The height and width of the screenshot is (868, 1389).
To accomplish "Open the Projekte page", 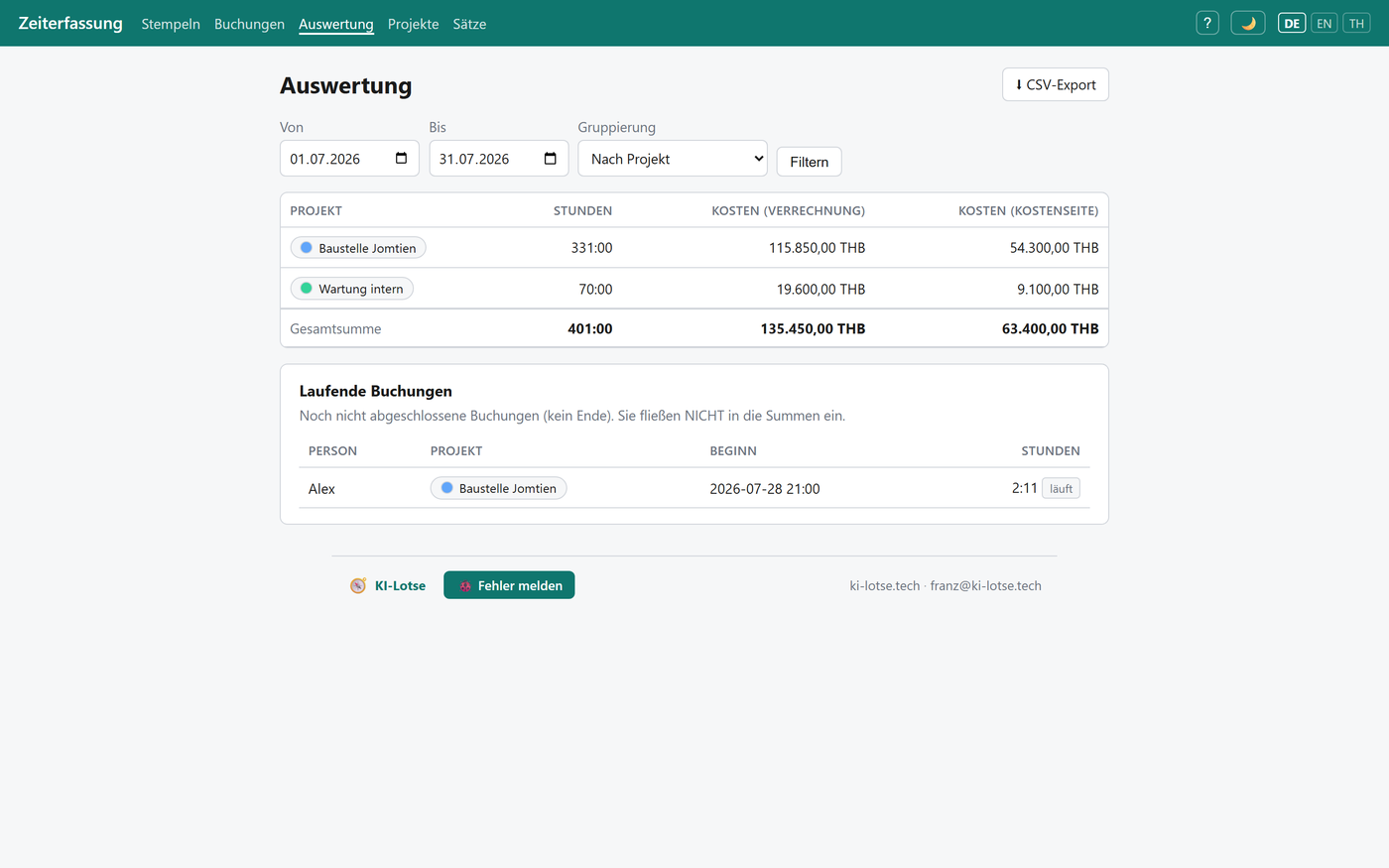I will [413, 24].
